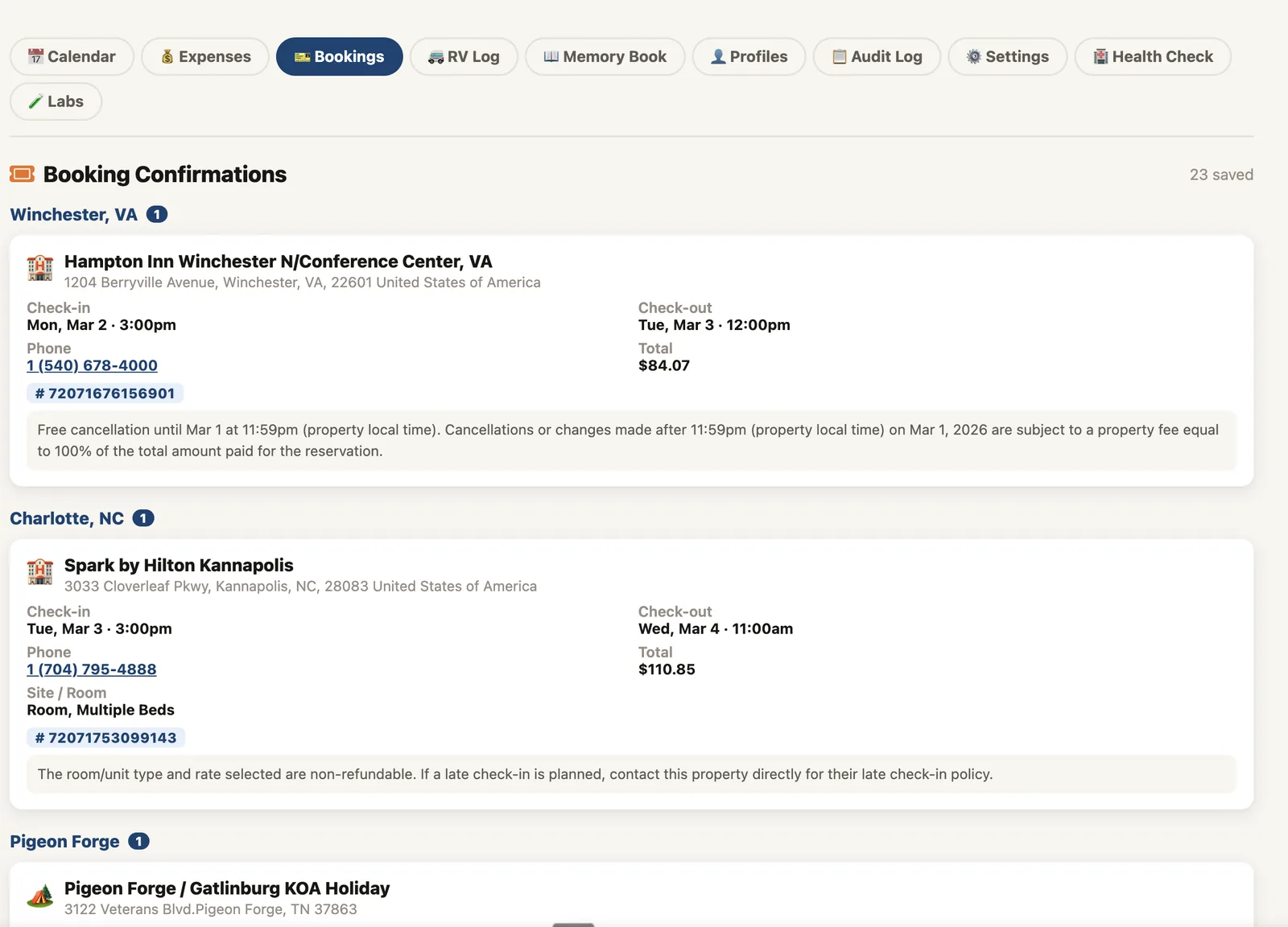Click the 'Room, Multiple Beds' room type

coord(101,711)
